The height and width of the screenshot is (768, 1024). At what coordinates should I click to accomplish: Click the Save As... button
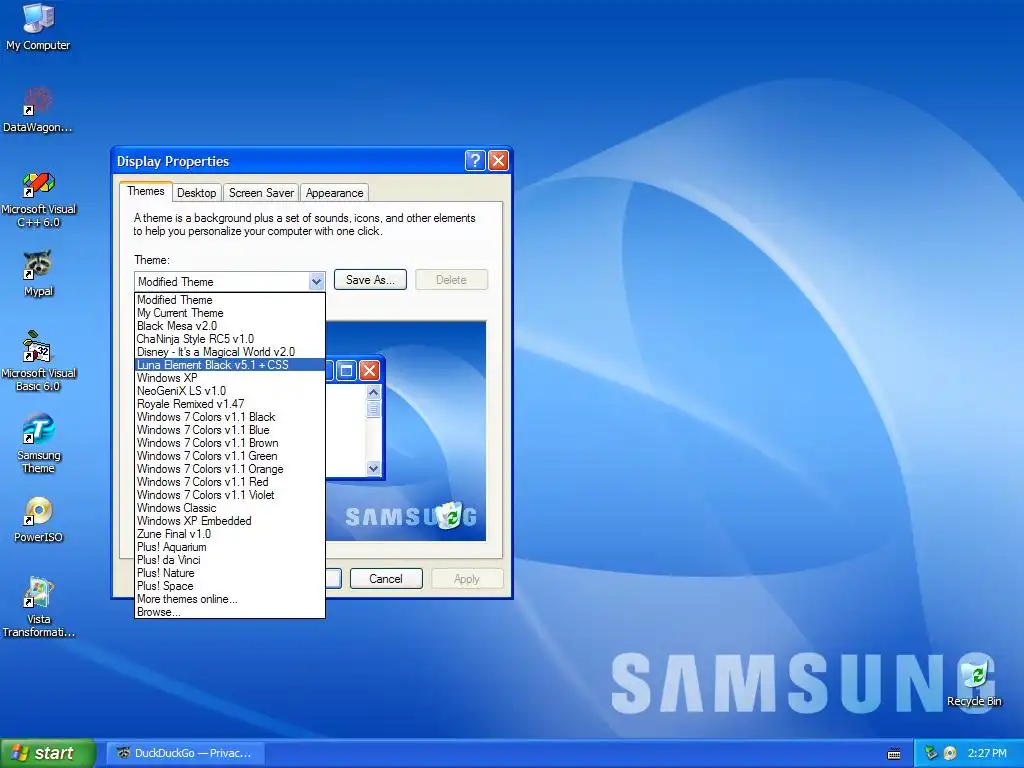point(370,280)
